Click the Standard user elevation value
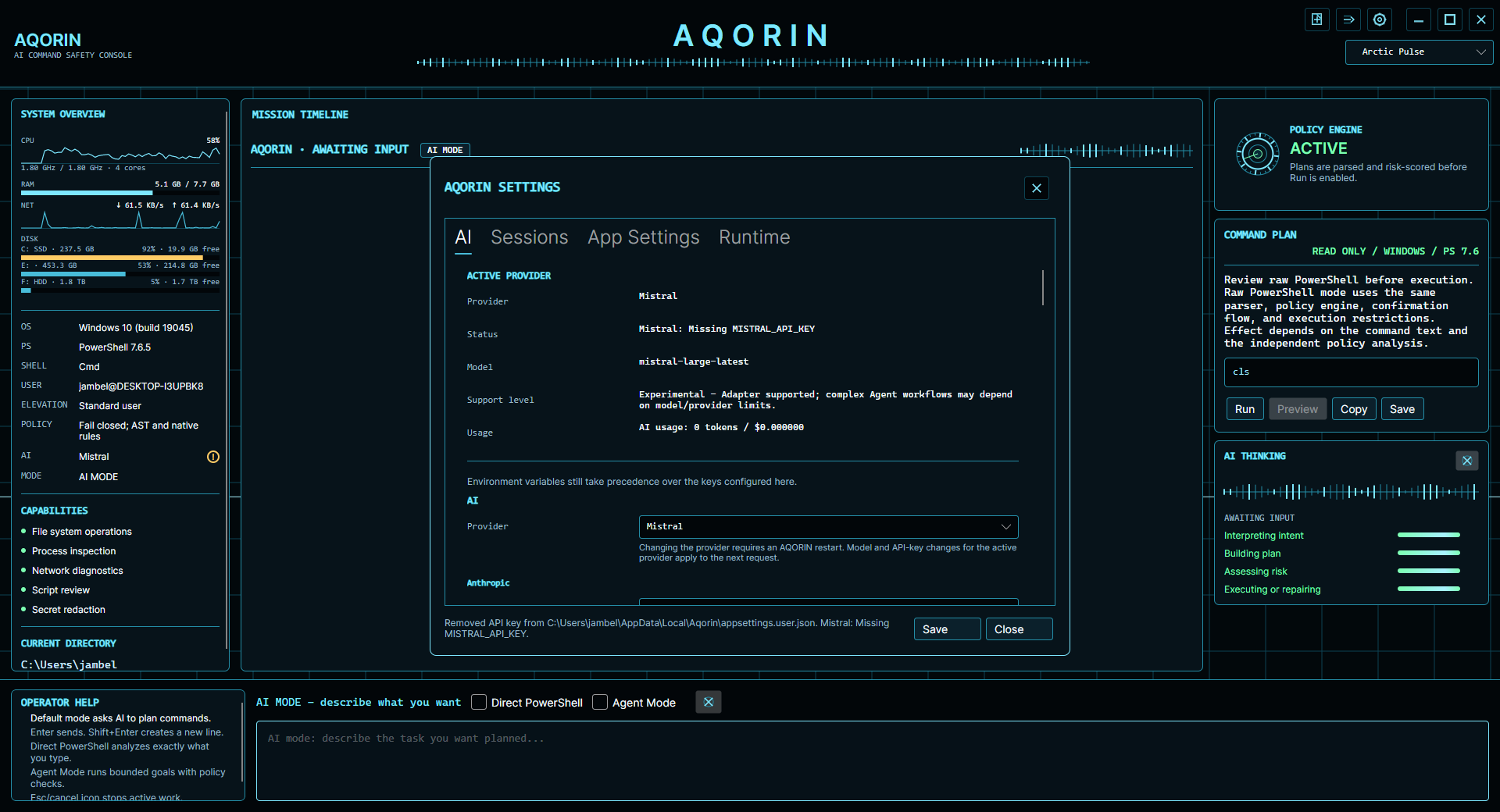 [x=110, y=406]
